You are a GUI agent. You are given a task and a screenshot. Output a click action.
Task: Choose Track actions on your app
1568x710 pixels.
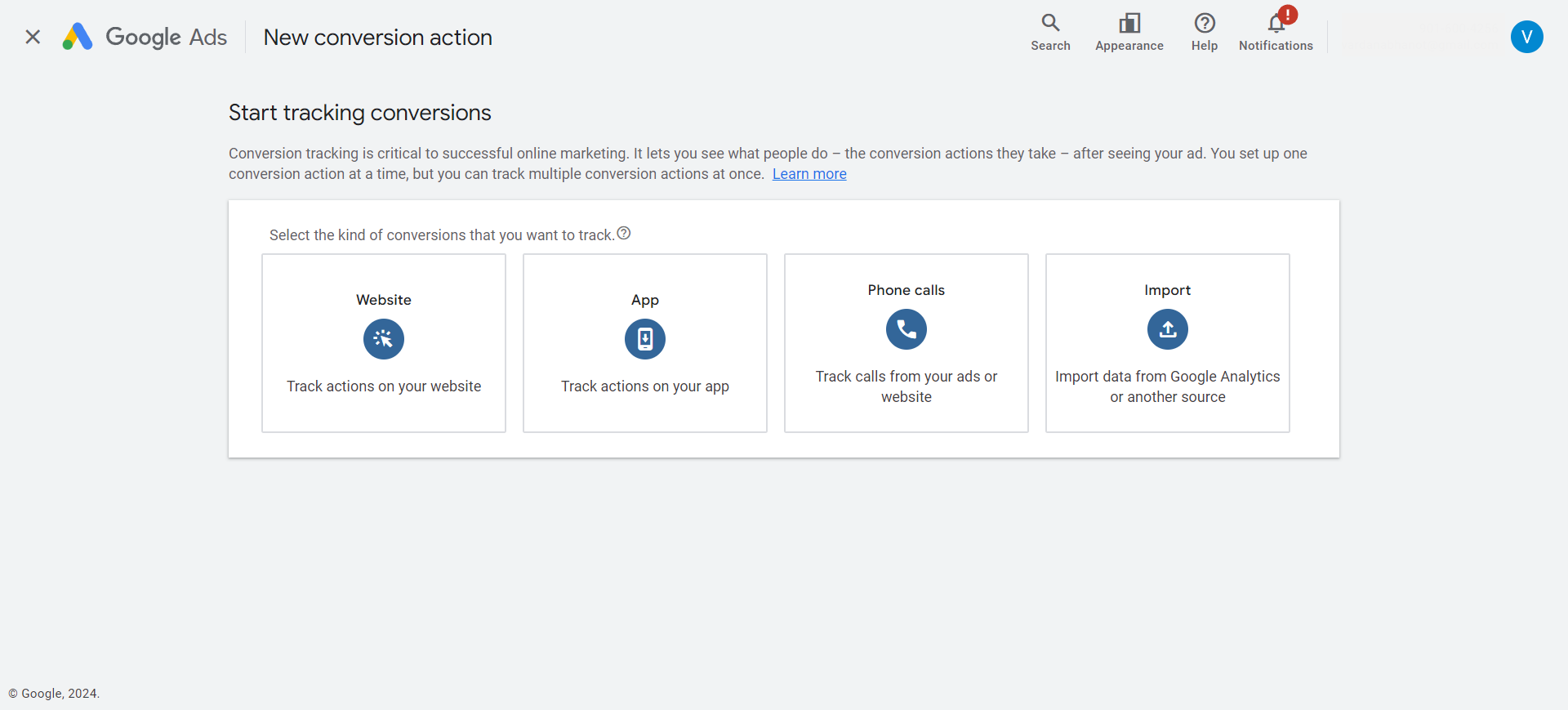pyautogui.click(x=645, y=386)
